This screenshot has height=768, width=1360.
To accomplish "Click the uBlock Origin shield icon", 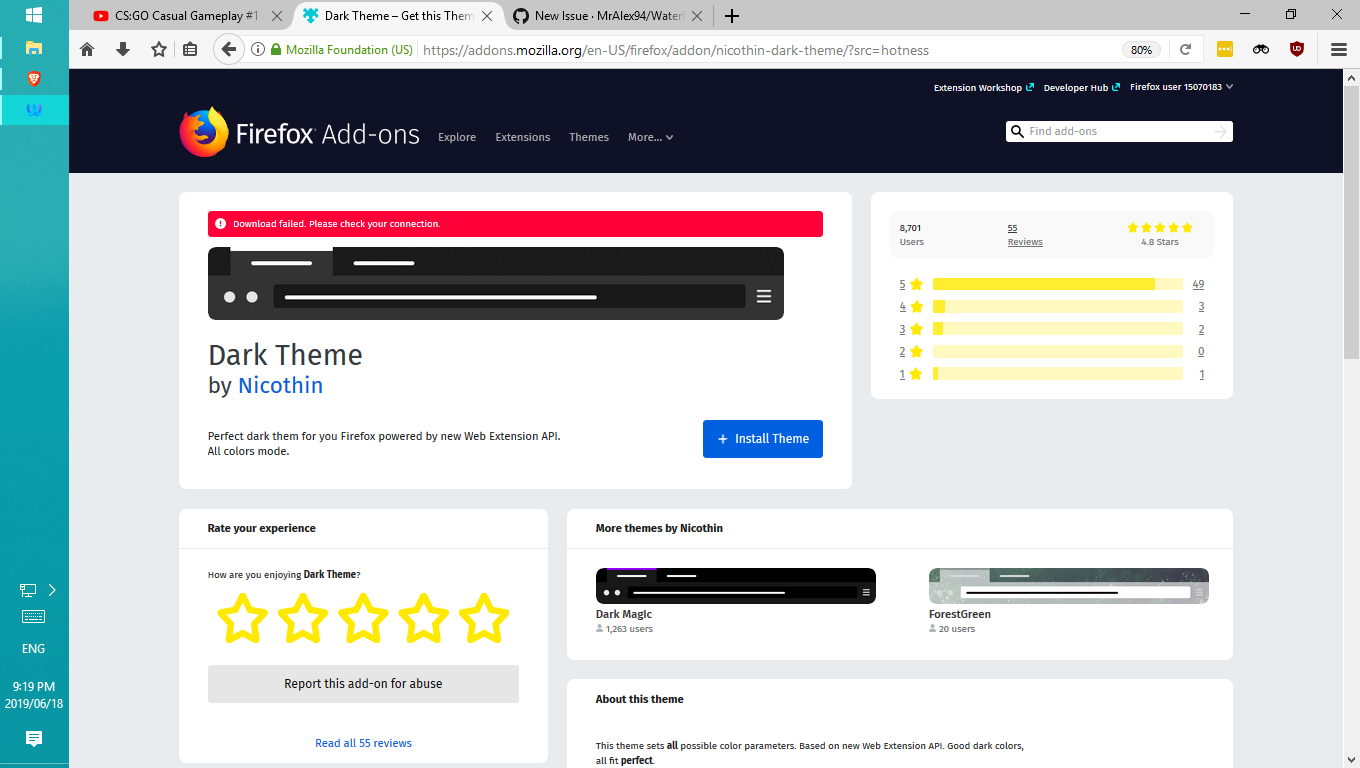I will [1297, 49].
